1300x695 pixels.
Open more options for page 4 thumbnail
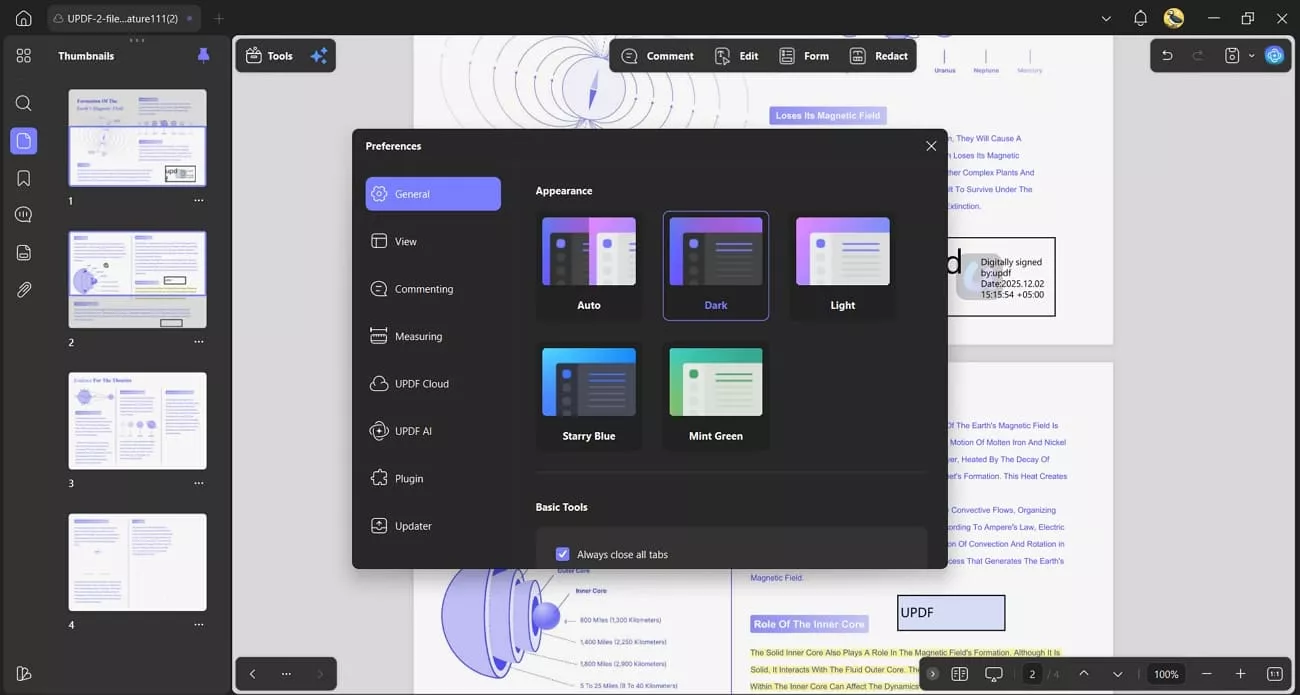tap(199, 625)
